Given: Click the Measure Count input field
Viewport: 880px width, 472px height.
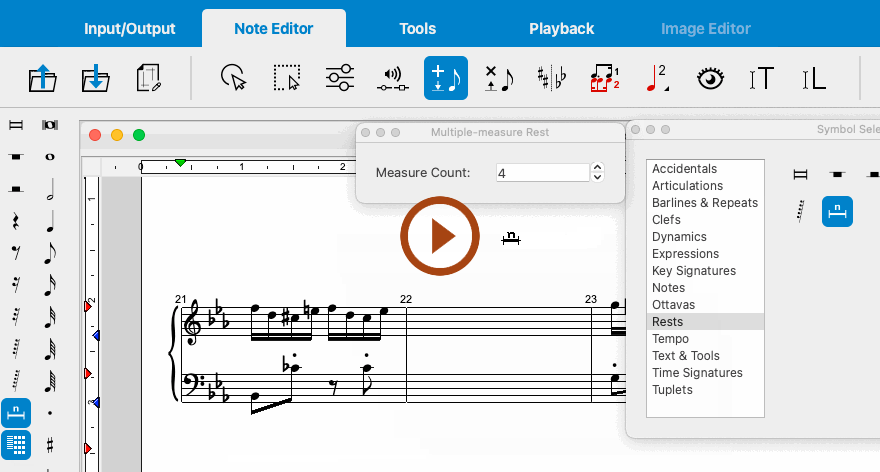Looking at the screenshot, I should (x=542, y=173).
